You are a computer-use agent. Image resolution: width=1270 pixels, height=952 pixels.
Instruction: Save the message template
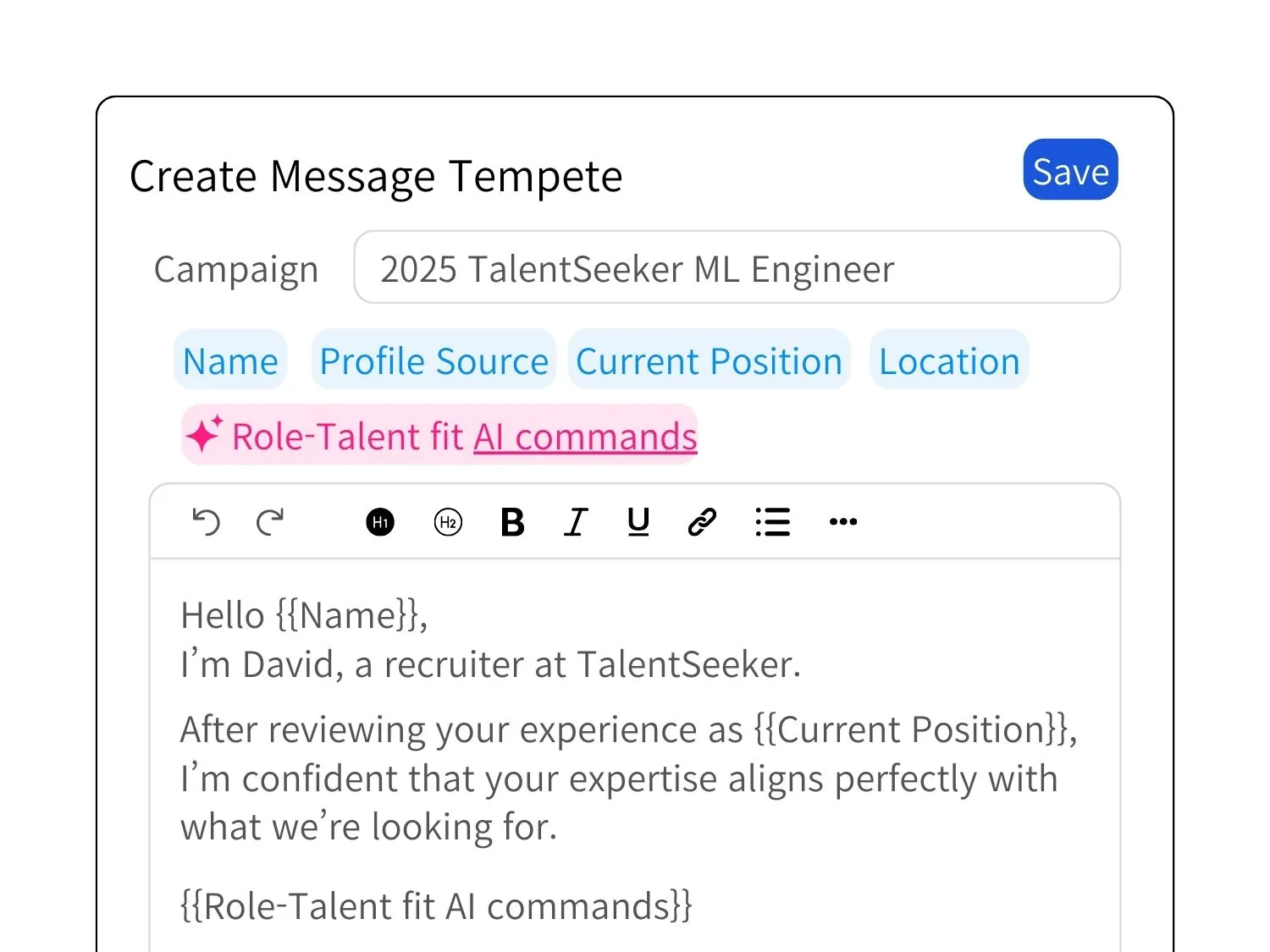(1070, 170)
